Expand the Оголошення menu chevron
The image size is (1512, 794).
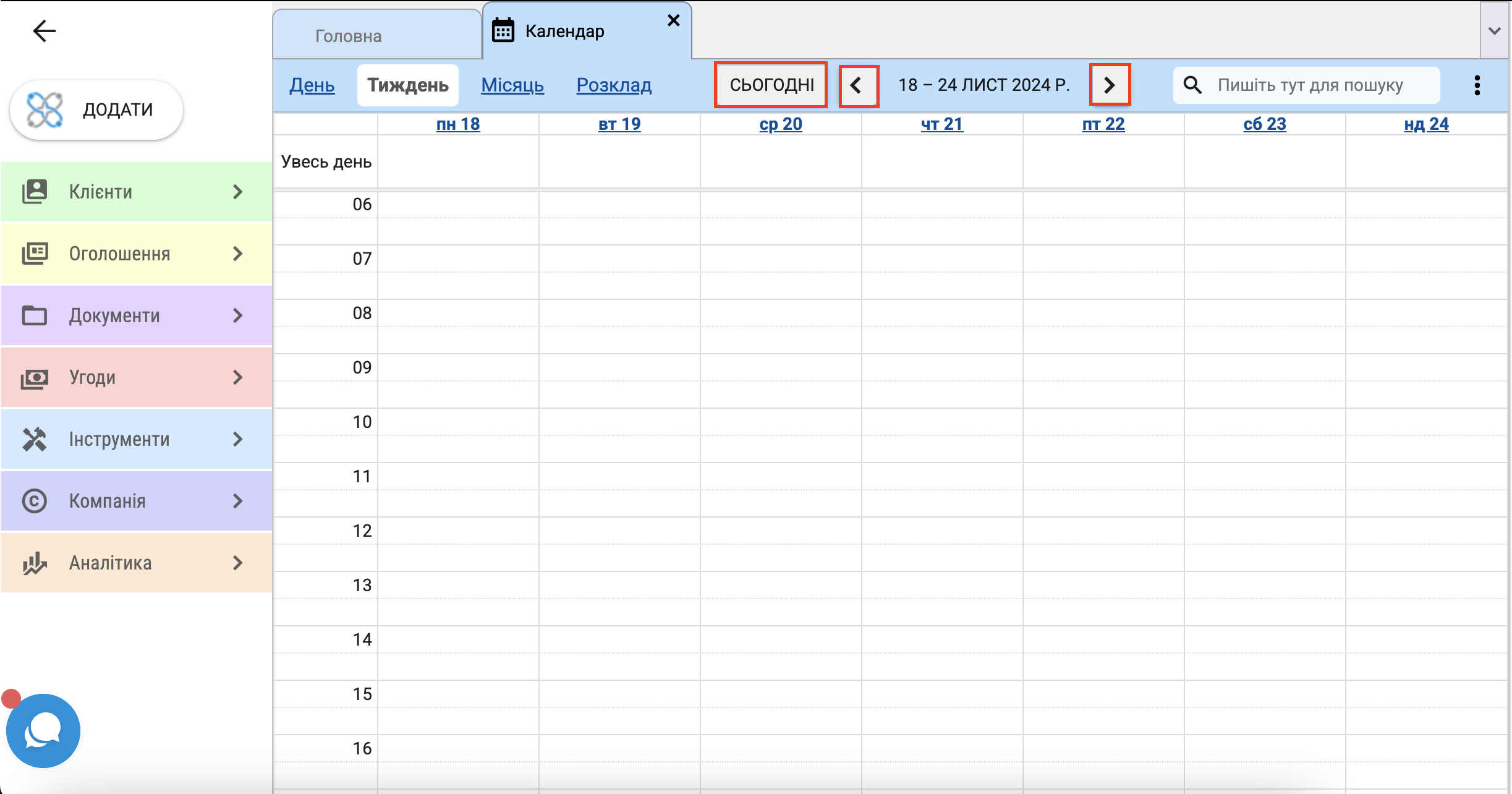[238, 254]
